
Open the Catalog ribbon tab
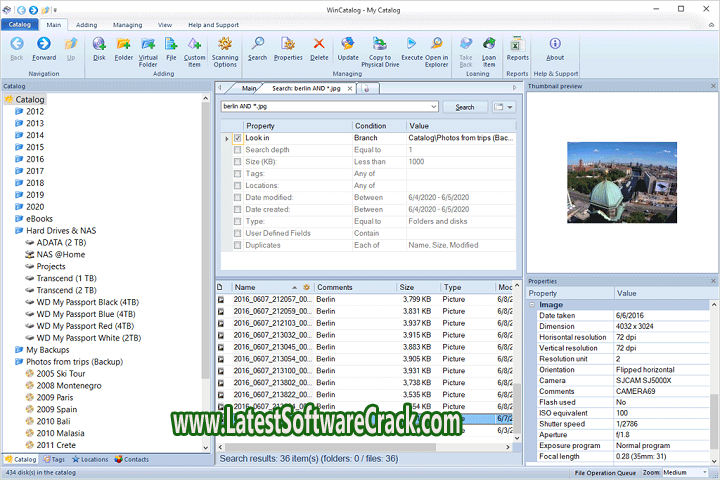[20, 25]
